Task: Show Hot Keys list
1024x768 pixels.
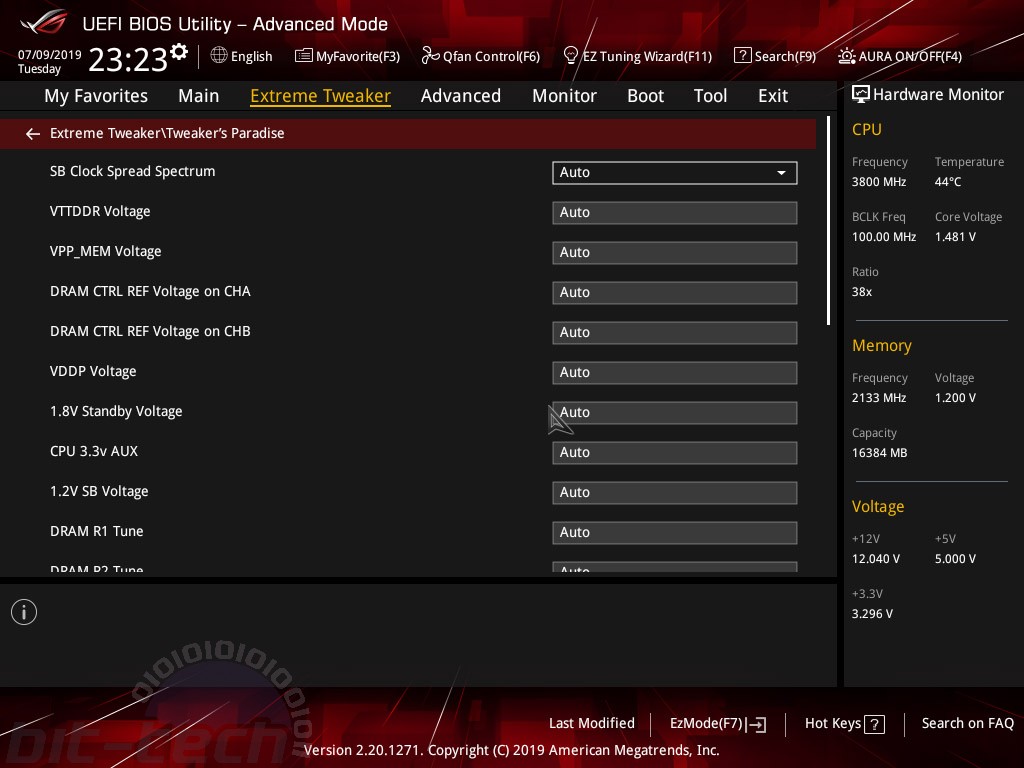Action: coord(844,724)
